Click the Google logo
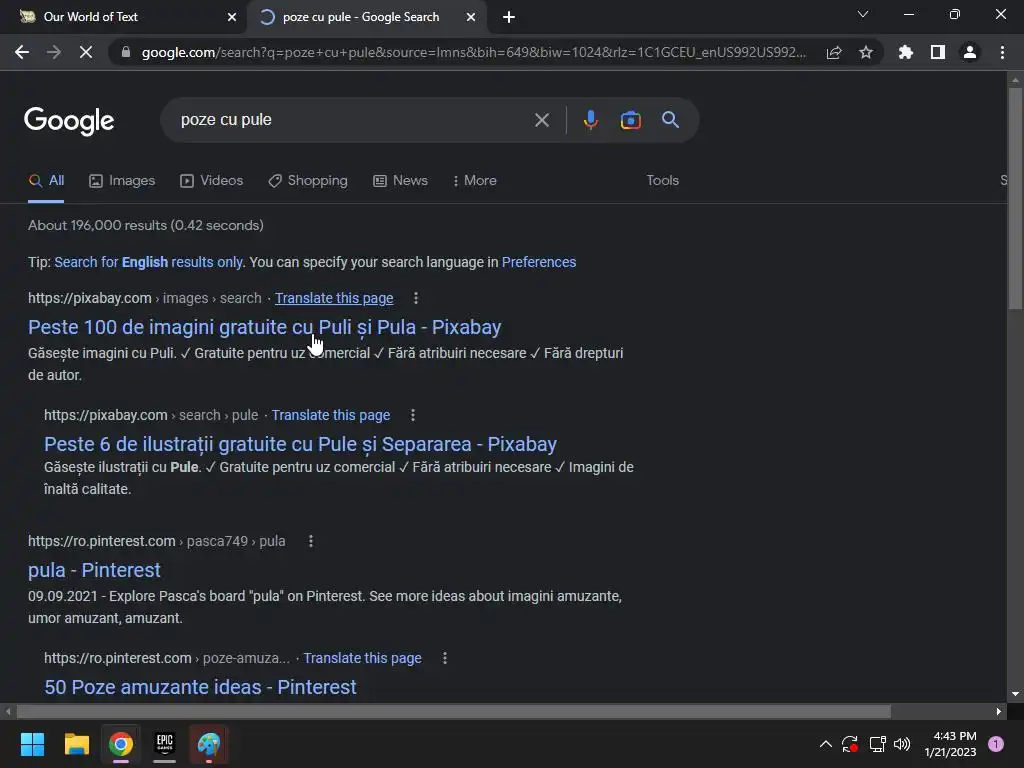1024x768 pixels. point(69,120)
